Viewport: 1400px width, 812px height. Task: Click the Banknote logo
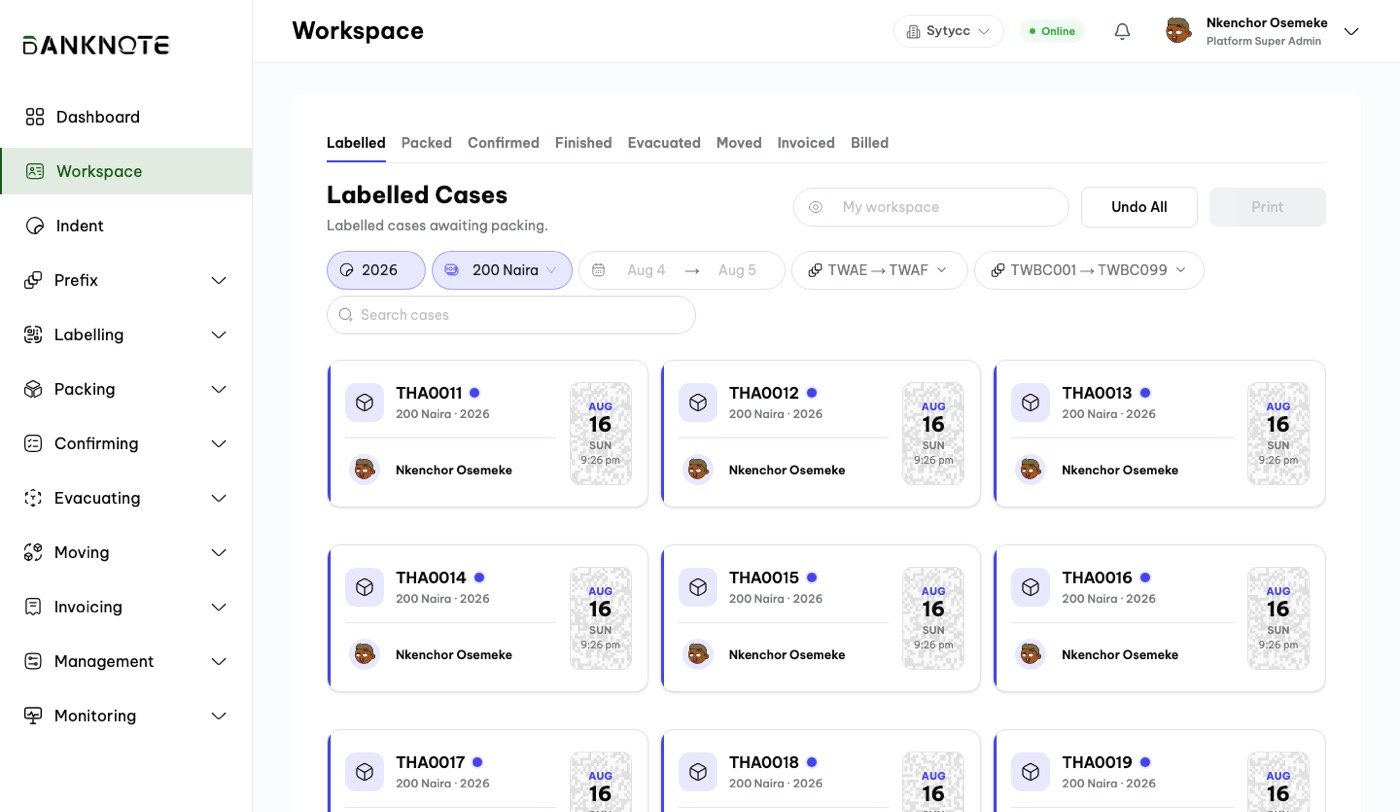pyautogui.click(x=96, y=45)
